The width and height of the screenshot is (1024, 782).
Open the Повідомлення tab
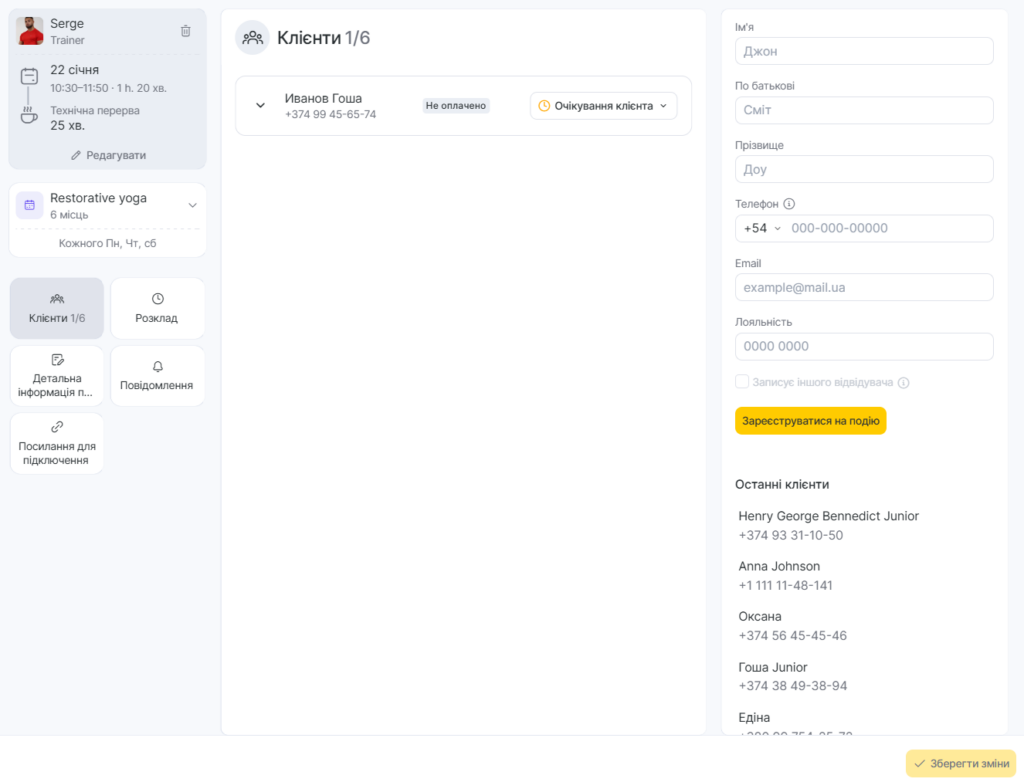[x=157, y=376]
